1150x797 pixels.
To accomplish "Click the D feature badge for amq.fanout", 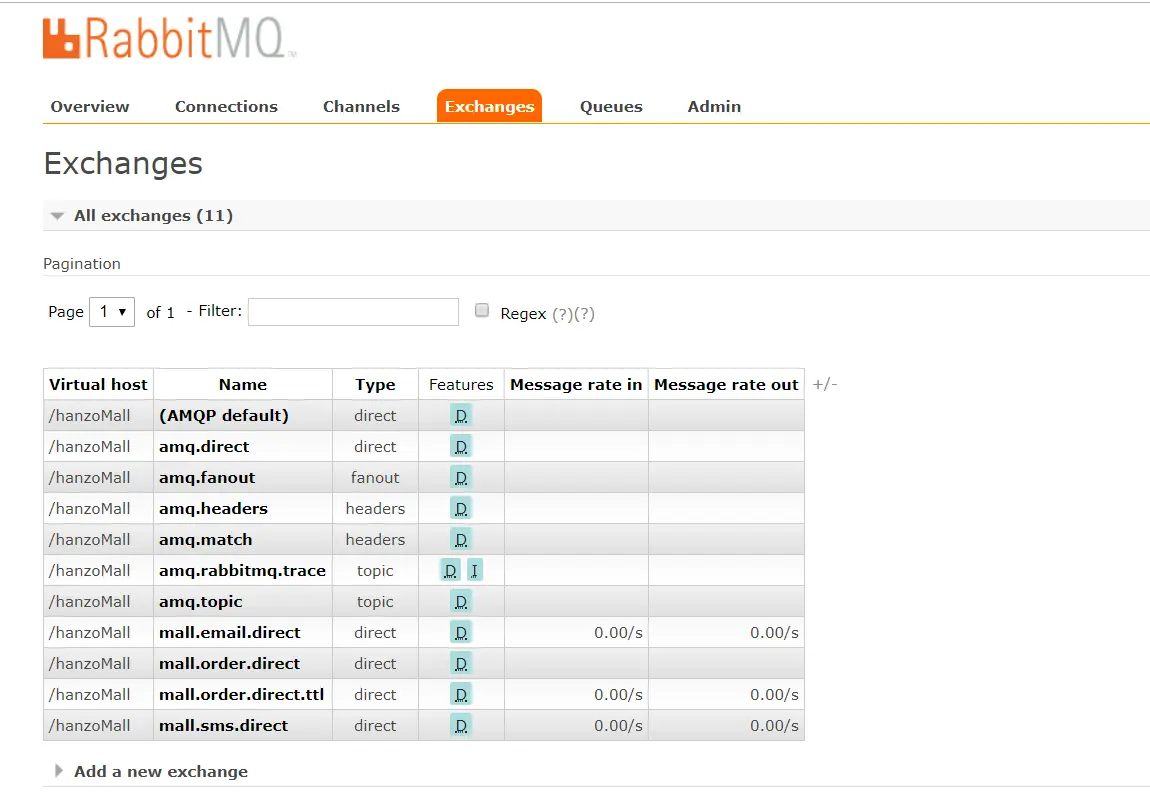I will pos(461,478).
